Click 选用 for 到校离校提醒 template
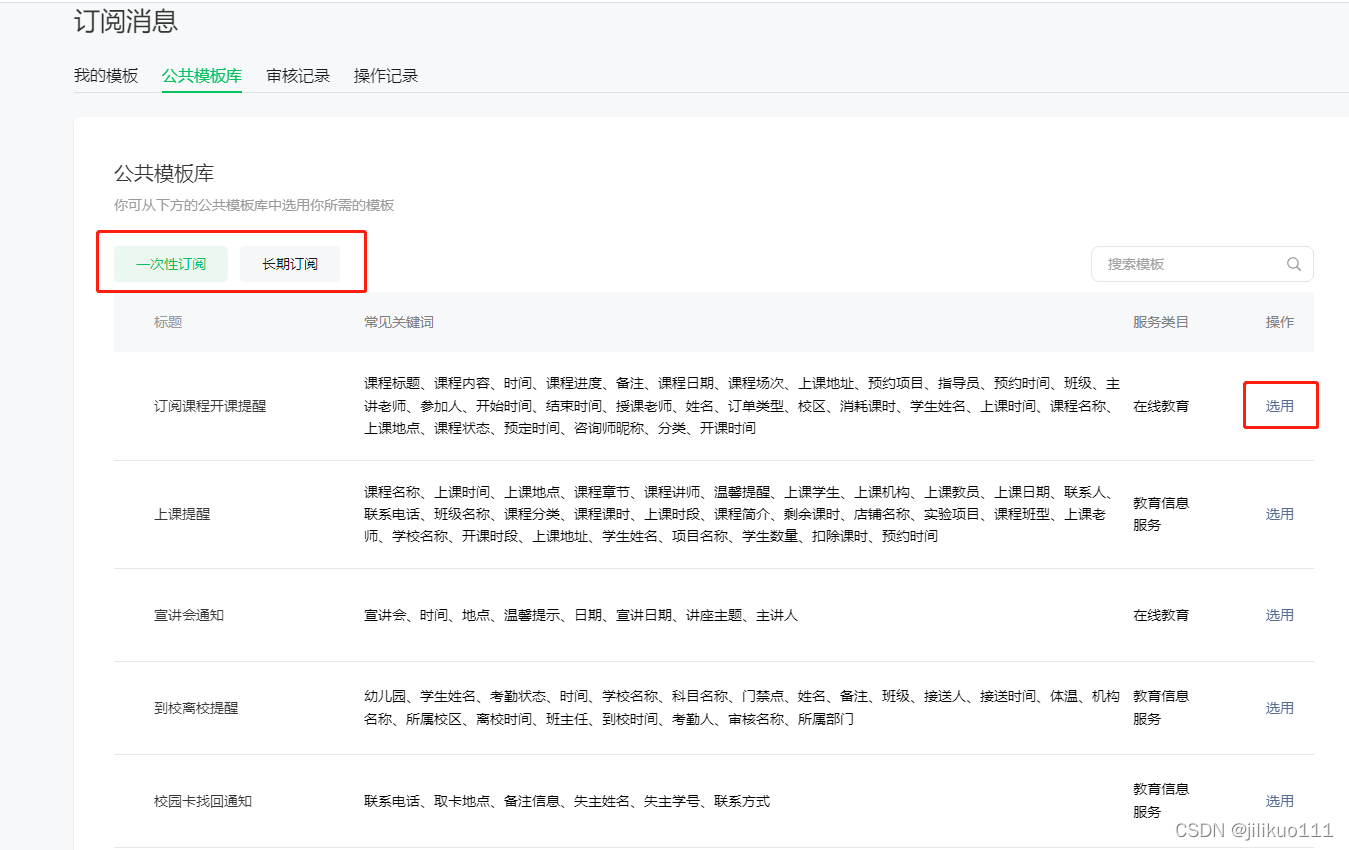Viewport: 1349px width, 850px height. [x=1278, y=707]
